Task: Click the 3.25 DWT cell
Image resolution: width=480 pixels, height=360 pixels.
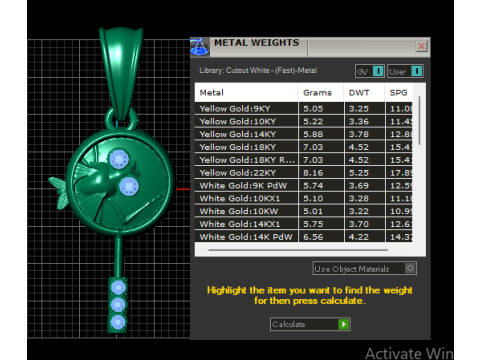Action: [364, 109]
